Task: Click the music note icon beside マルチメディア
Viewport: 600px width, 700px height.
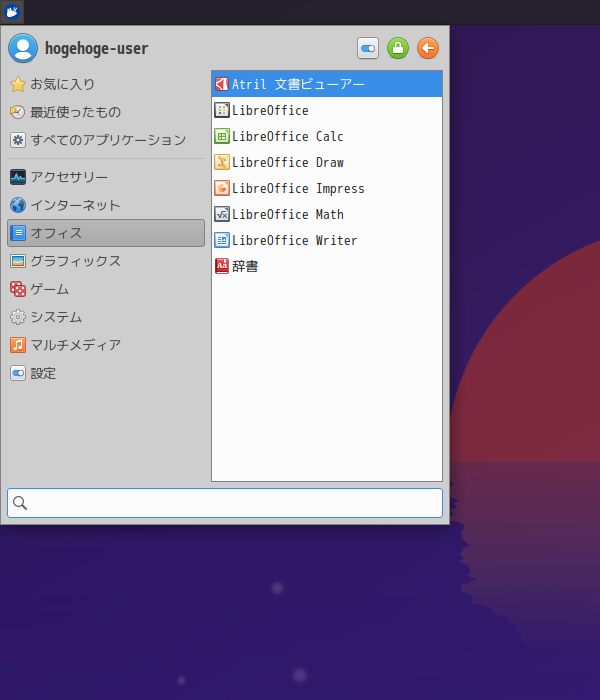Action: [18, 345]
